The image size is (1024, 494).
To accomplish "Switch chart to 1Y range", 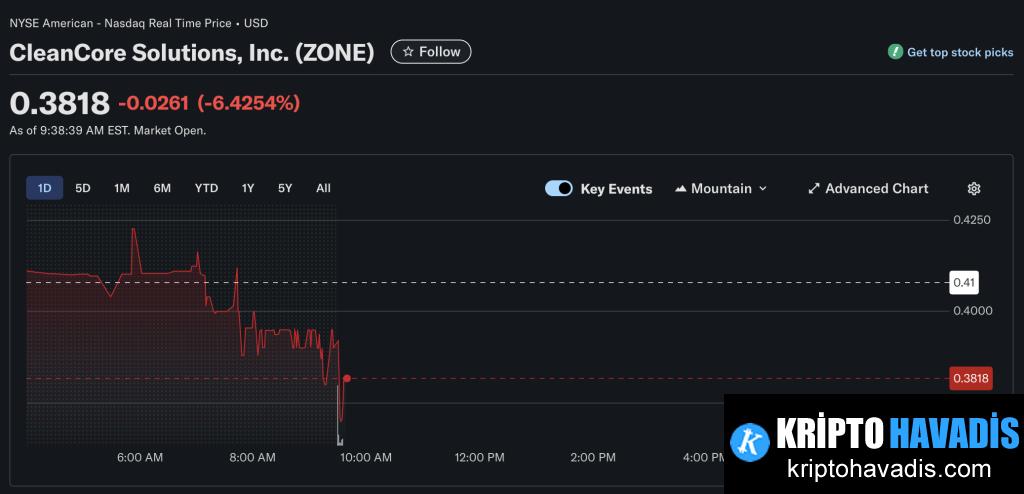I will (x=248, y=188).
